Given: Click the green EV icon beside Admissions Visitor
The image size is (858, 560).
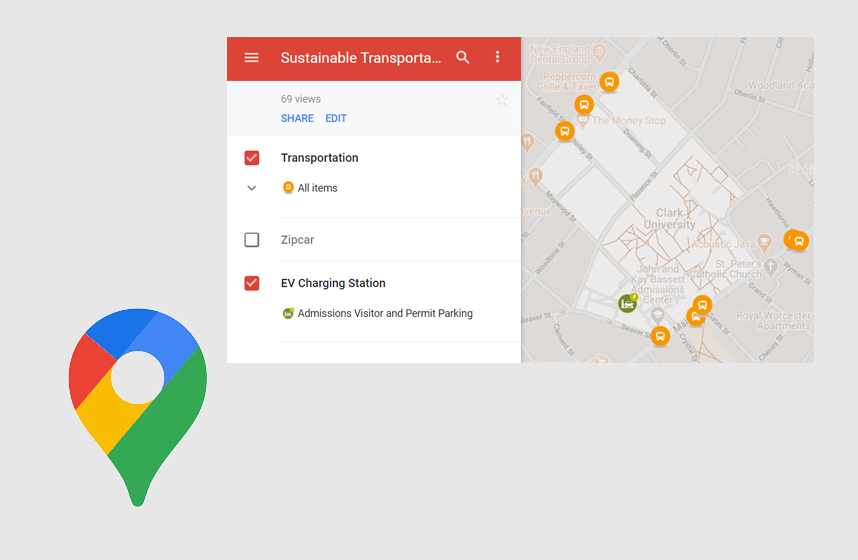Looking at the screenshot, I should pyautogui.click(x=288, y=313).
